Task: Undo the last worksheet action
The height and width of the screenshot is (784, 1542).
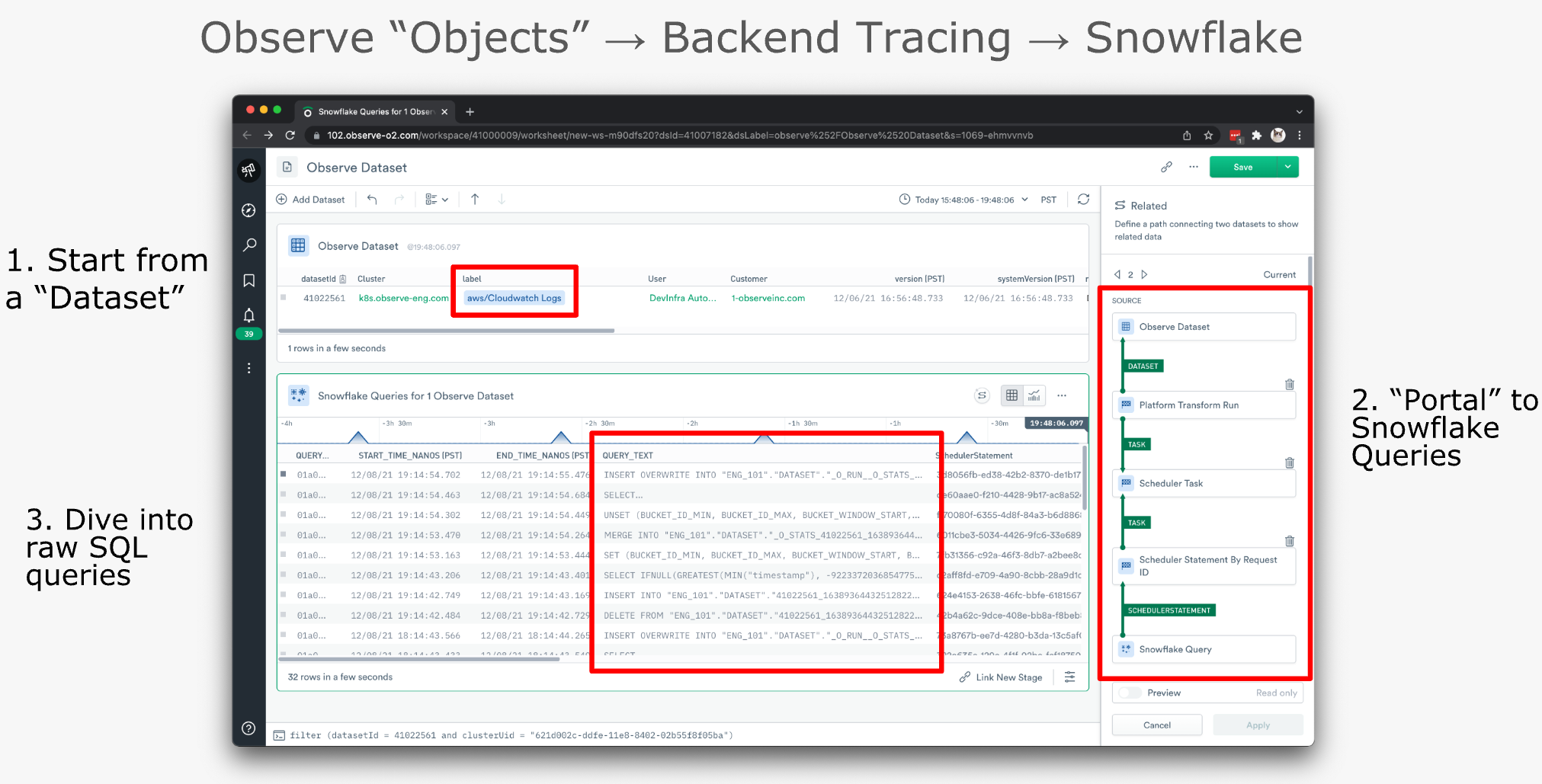Action: click(x=372, y=200)
